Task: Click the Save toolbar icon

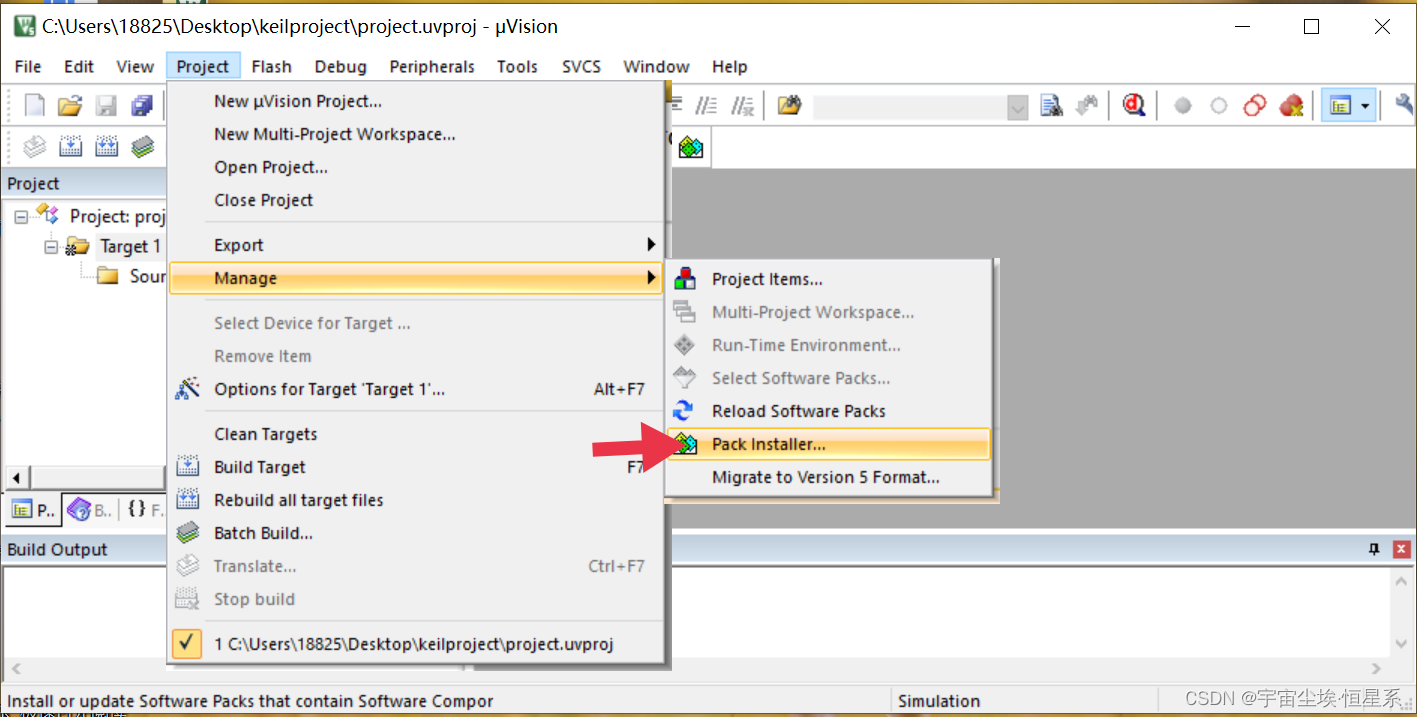Action: click(106, 105)
